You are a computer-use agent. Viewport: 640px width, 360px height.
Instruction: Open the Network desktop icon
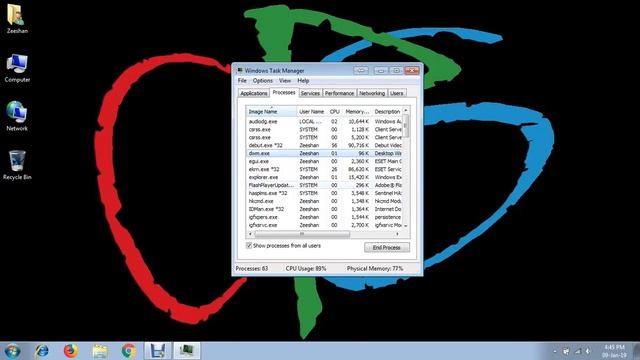17,116
